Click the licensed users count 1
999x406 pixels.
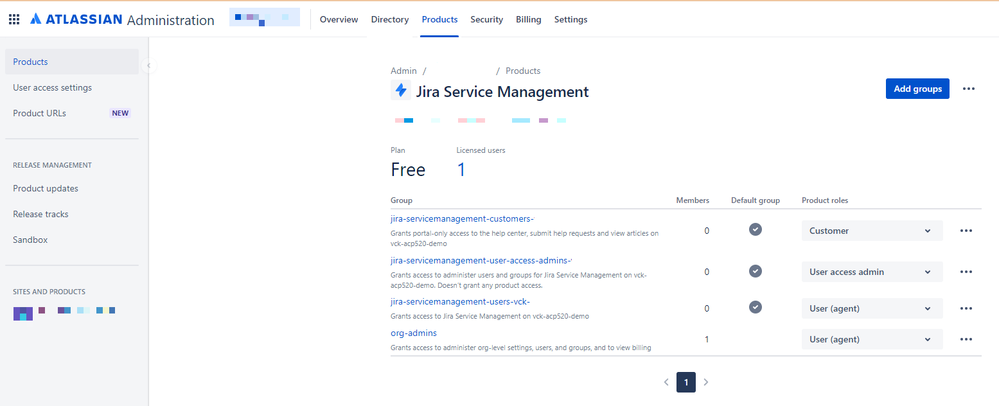(x=461, y=170)
